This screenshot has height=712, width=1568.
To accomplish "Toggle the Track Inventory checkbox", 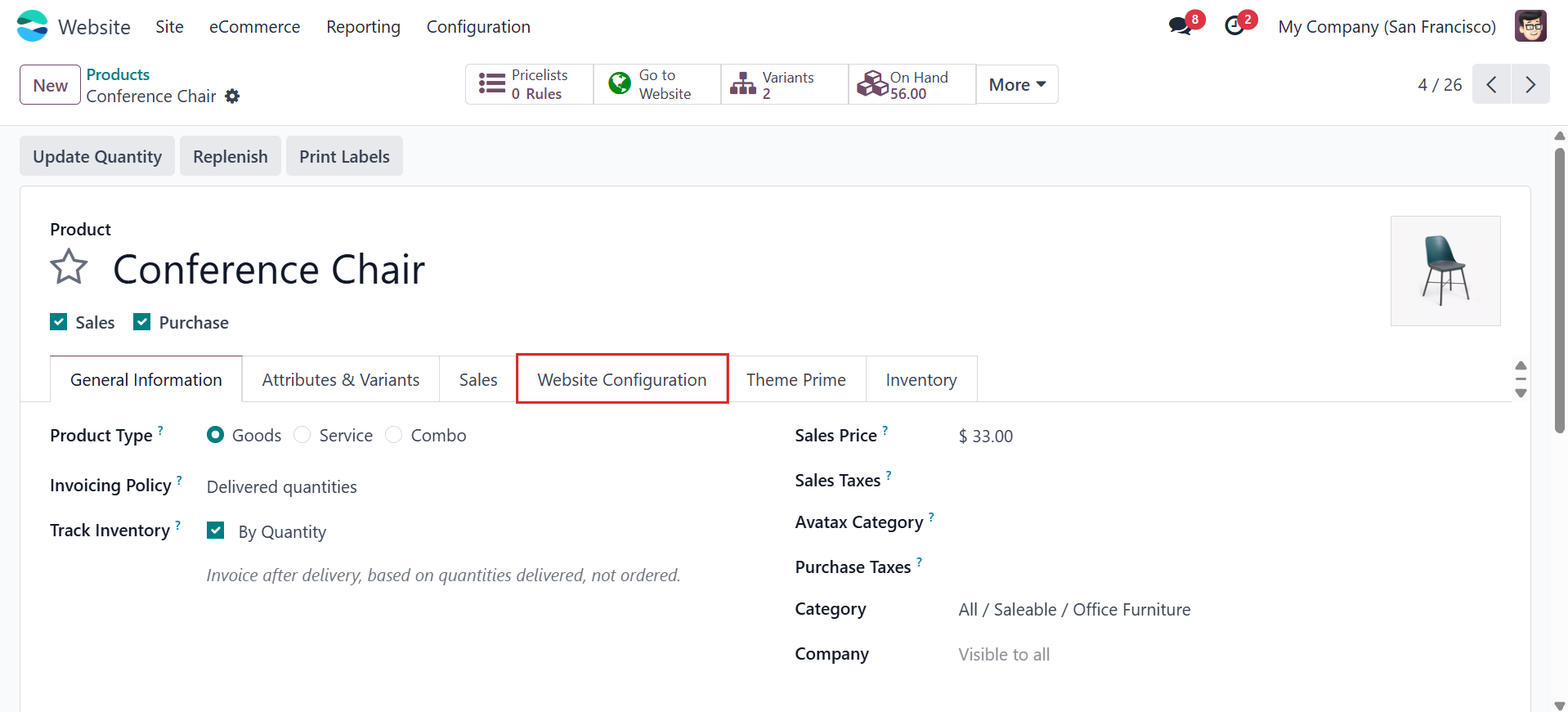I will click(216, 531).
